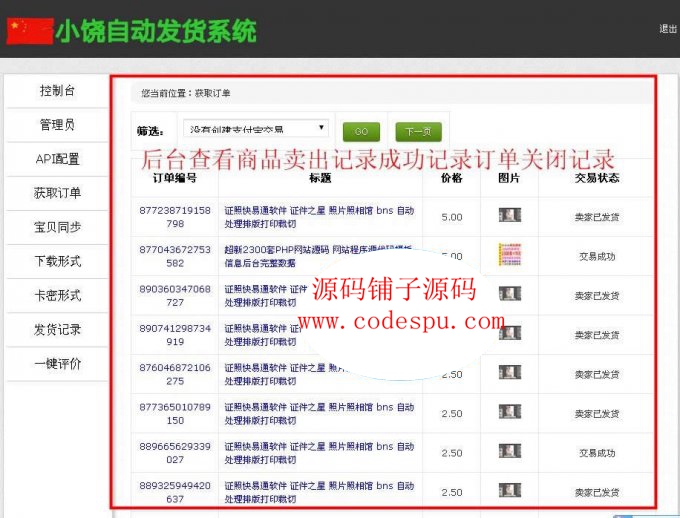Click the 小饶自动发货系统 site title
680x518 pixels.
point(156,31)
